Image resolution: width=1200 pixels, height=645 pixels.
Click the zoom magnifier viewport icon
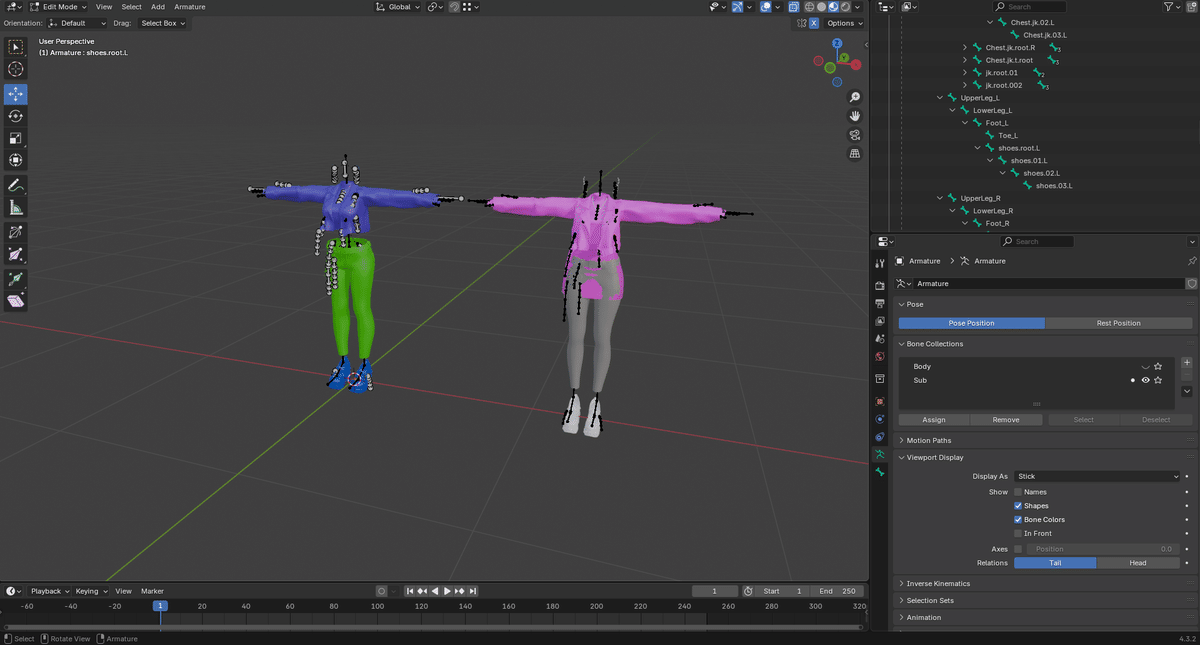(855, 98)
